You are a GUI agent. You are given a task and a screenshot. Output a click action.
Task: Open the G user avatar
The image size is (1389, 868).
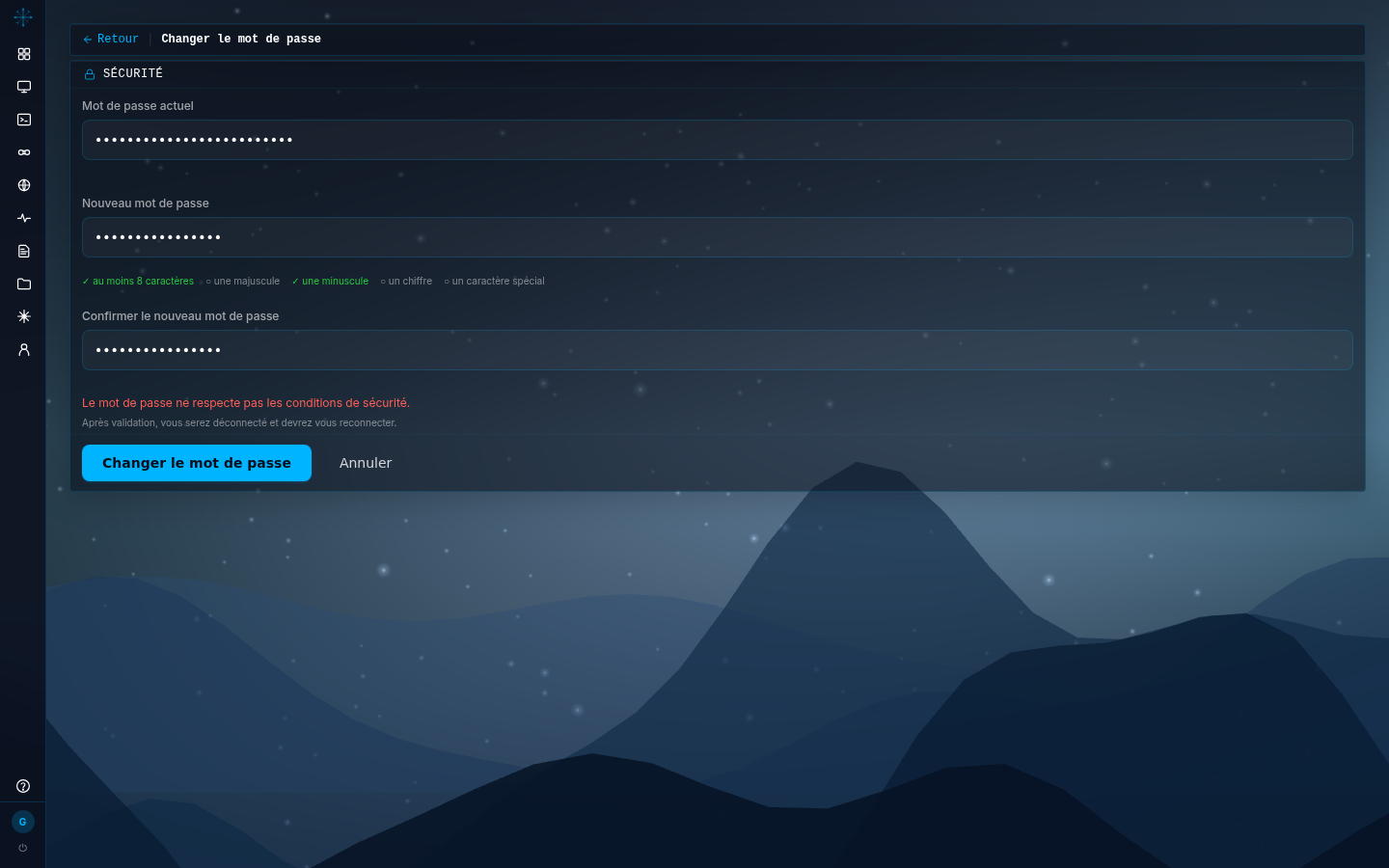[x=23, y=822]
